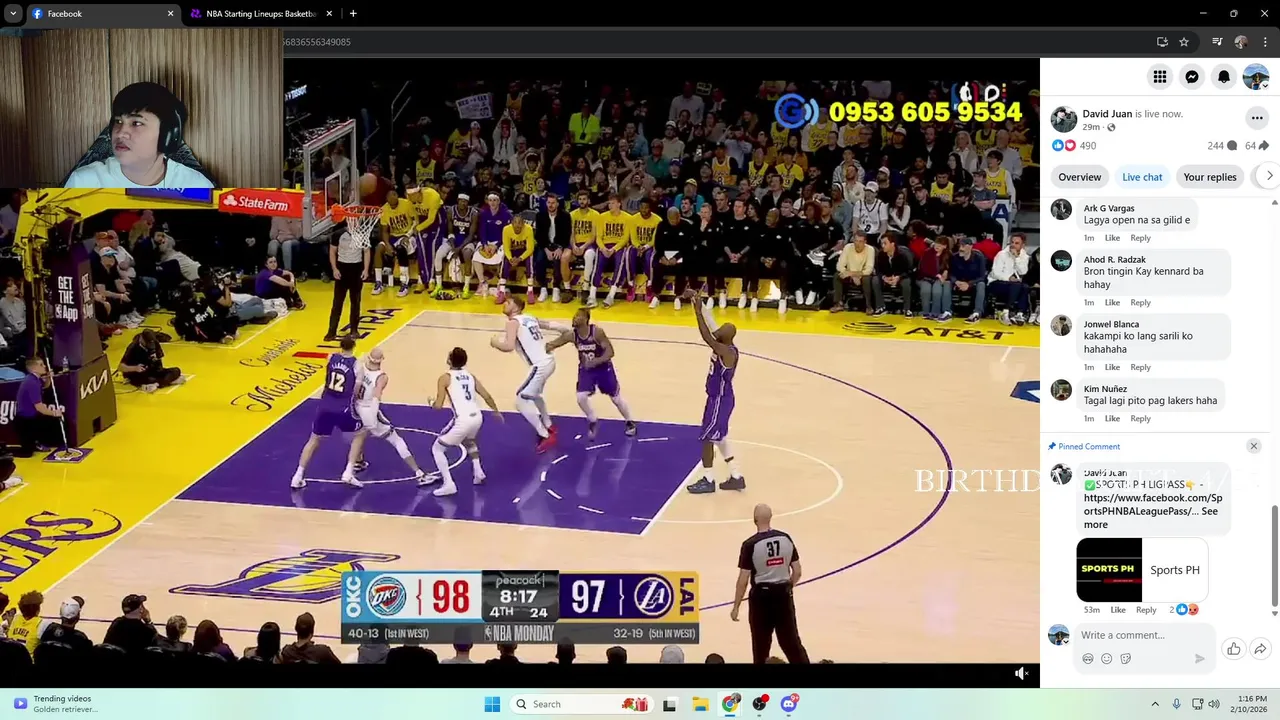1280x720 pixels.
Task: Select the Live chat tab
Action: coord(1142,177)
